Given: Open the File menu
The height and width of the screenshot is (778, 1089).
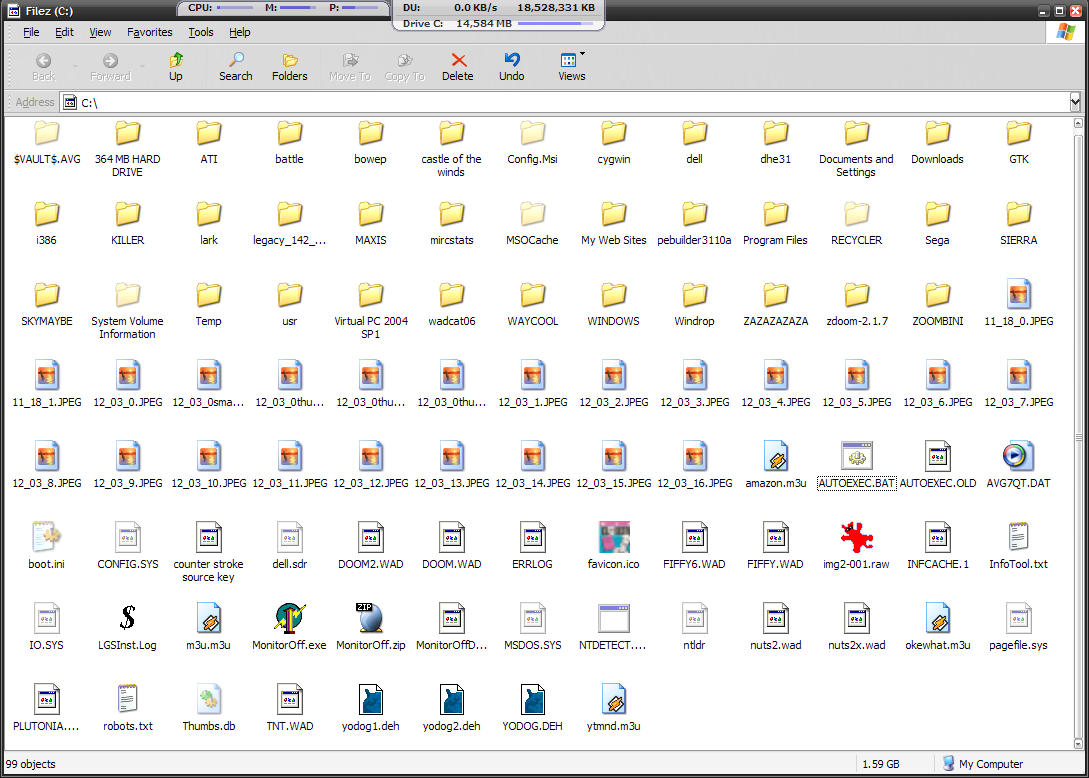Looking at the screenshot, I should (31, 32).
